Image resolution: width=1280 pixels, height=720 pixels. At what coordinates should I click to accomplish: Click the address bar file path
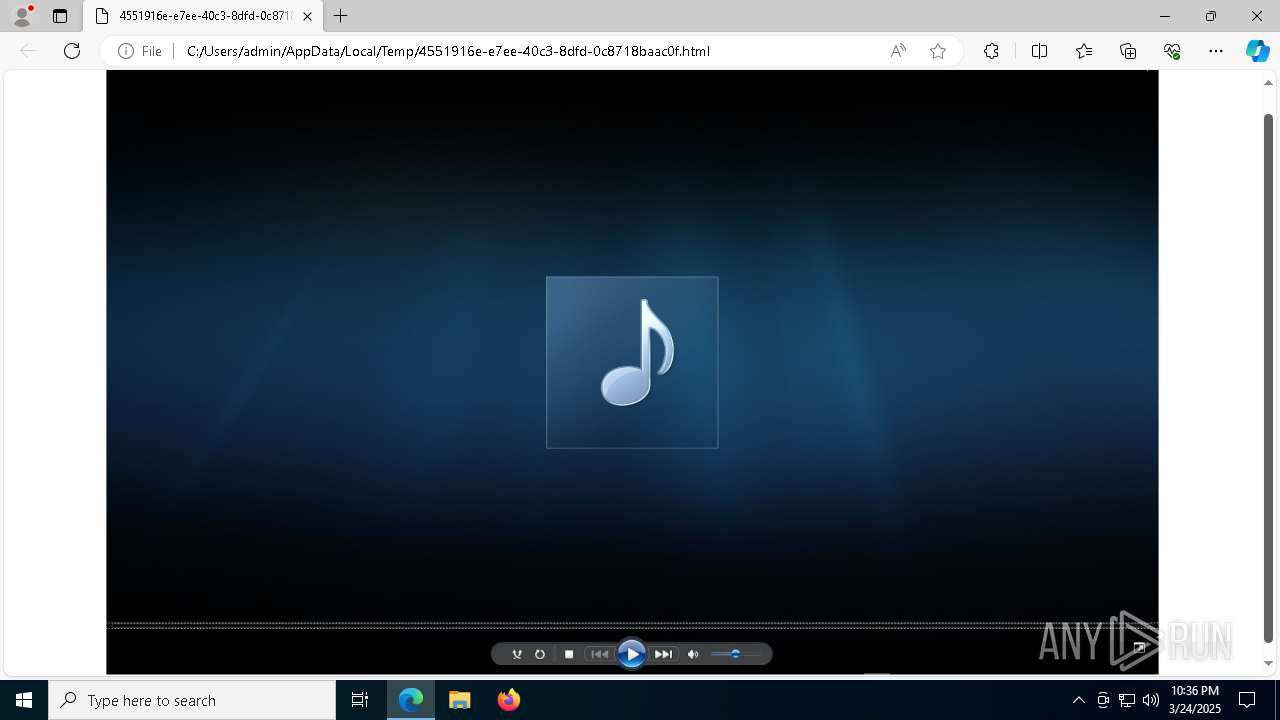[448, 51]
